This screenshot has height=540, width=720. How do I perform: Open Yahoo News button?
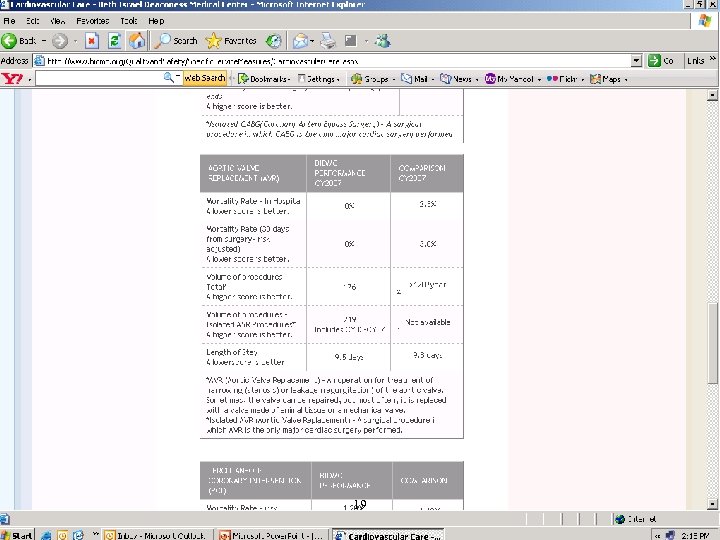459,79
